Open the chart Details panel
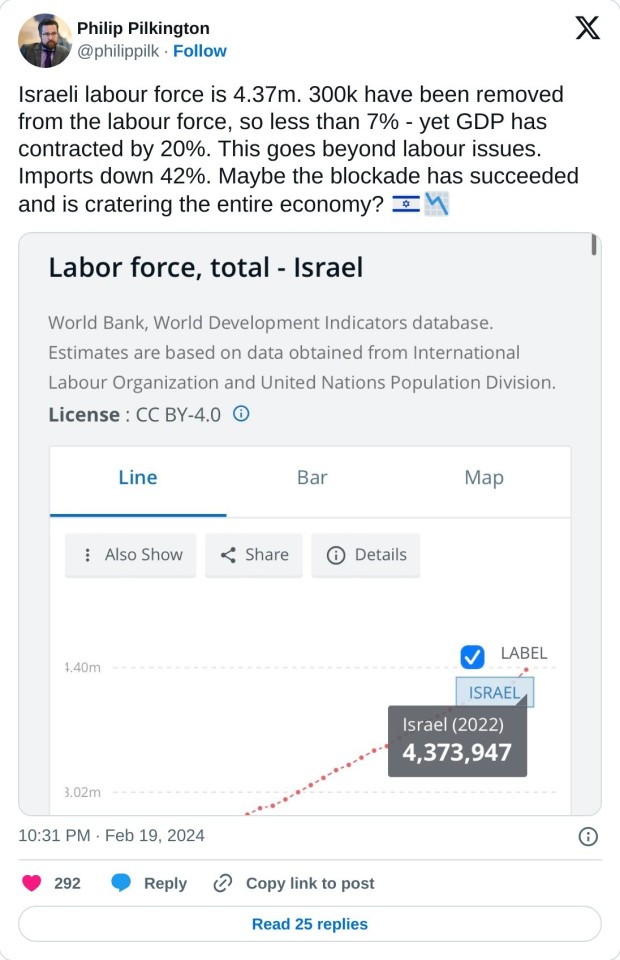Screen dimensions: 620x960 coord(366,555)
